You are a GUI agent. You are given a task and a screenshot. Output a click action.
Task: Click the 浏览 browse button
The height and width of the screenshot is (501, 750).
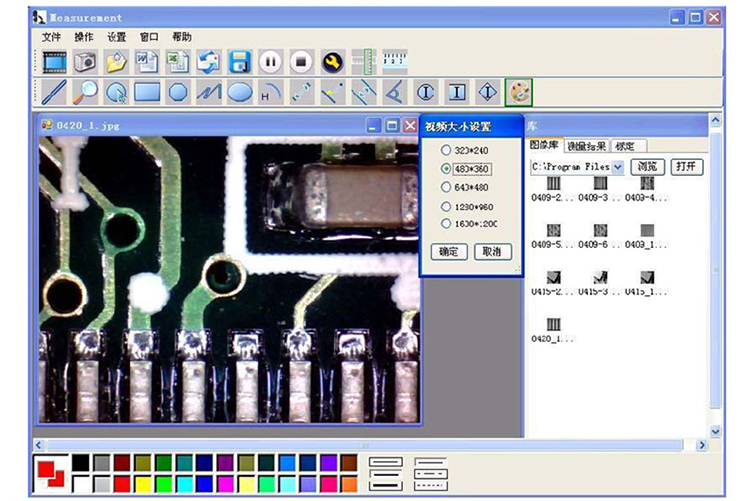648,167
